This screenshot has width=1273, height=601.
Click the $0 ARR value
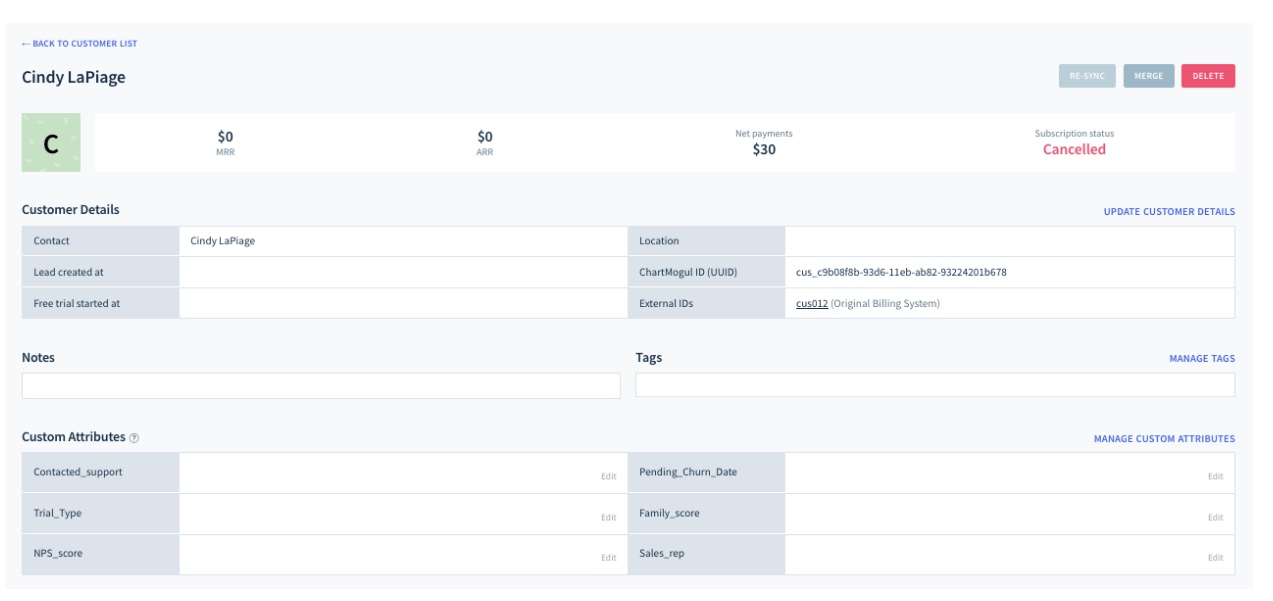[485, 137]
